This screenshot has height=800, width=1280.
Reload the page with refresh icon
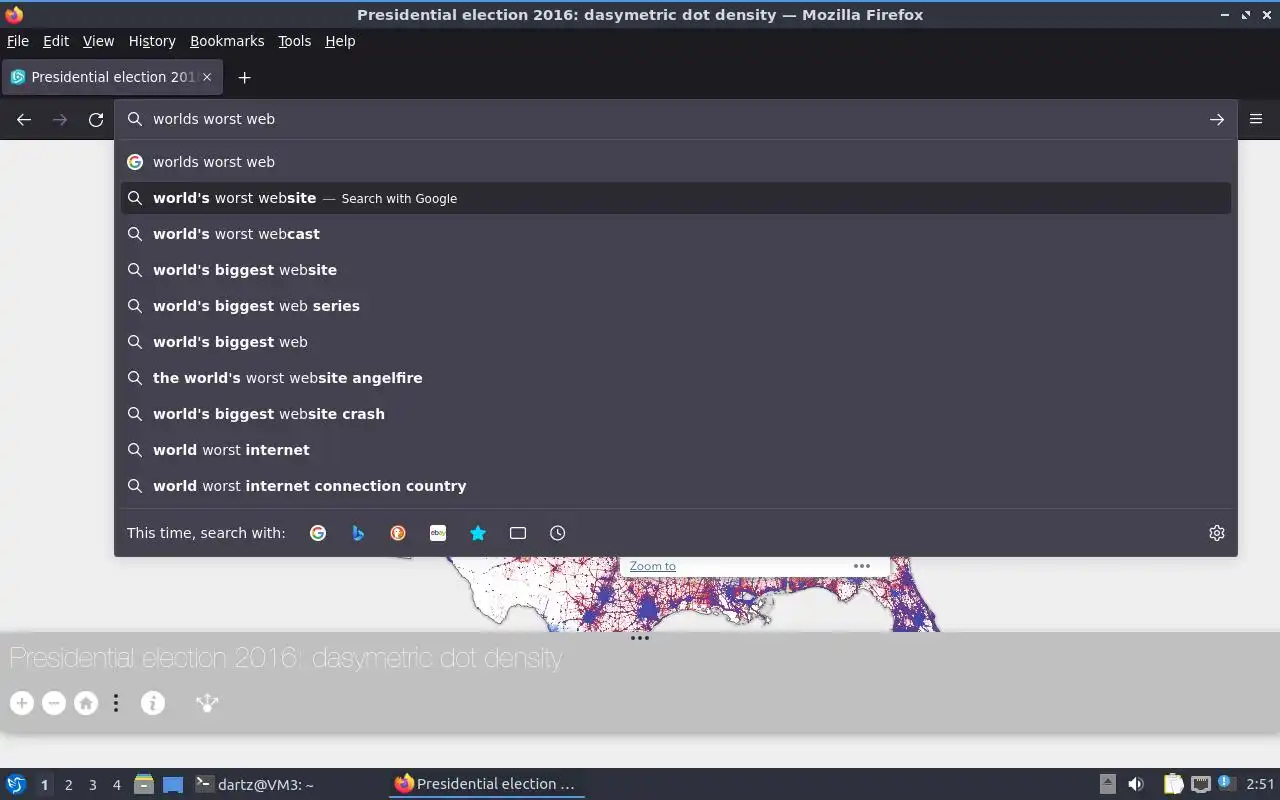pos(96,119)
